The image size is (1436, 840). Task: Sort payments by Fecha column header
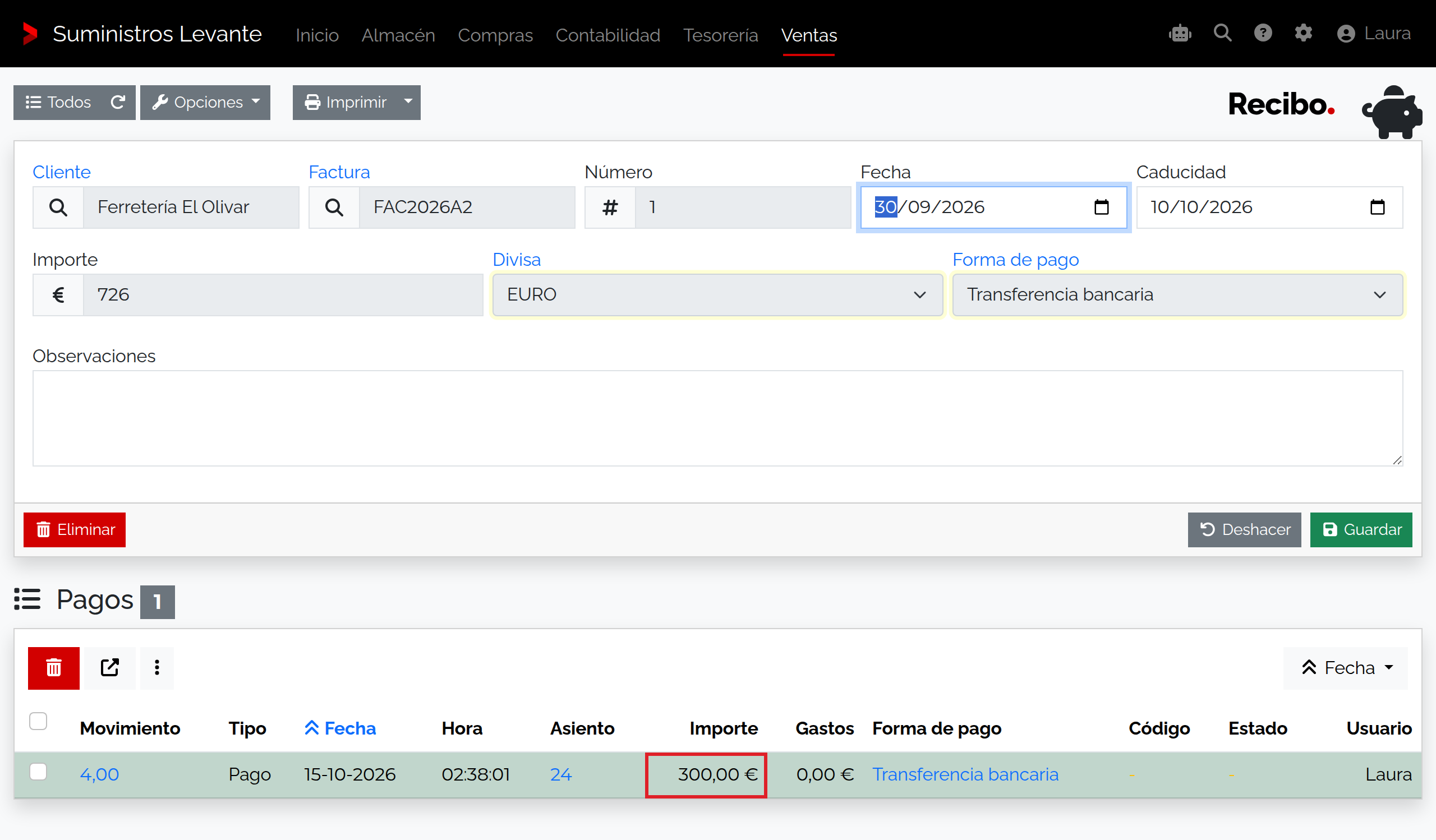340,729
